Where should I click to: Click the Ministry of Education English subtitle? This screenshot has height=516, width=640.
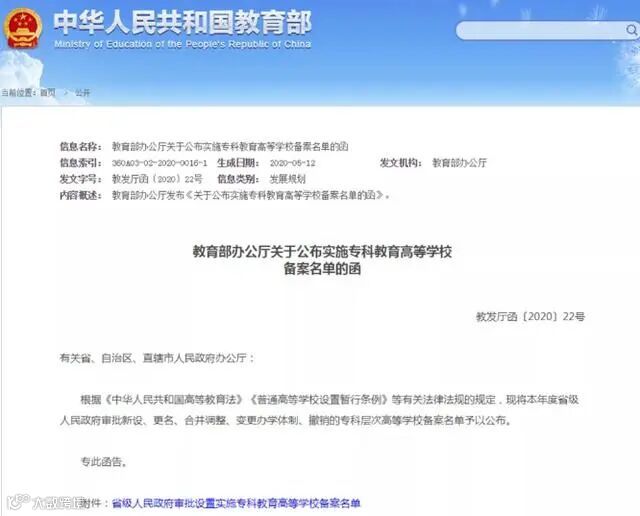point(182,44)
